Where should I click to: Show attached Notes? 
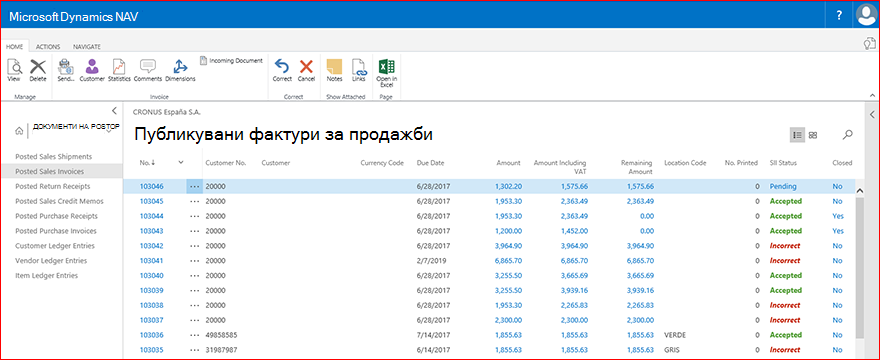[x=334, y=67]
